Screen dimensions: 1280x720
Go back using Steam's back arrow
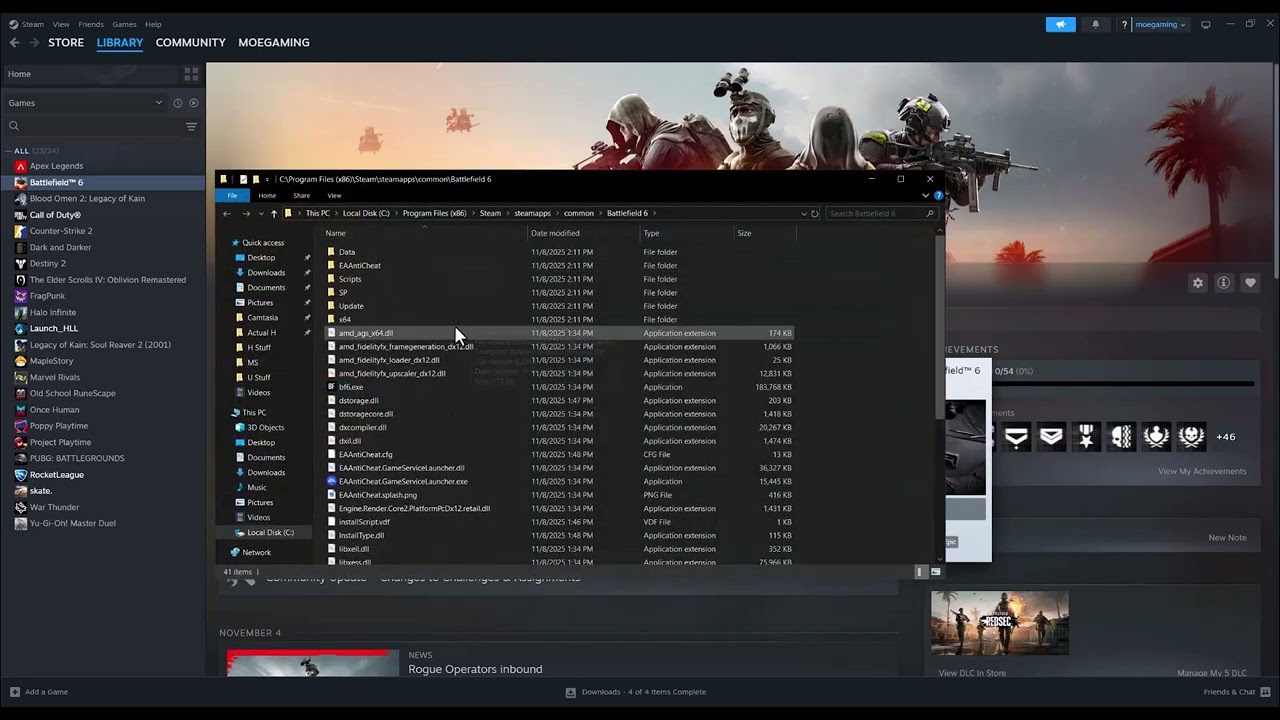tap(14, 42)
